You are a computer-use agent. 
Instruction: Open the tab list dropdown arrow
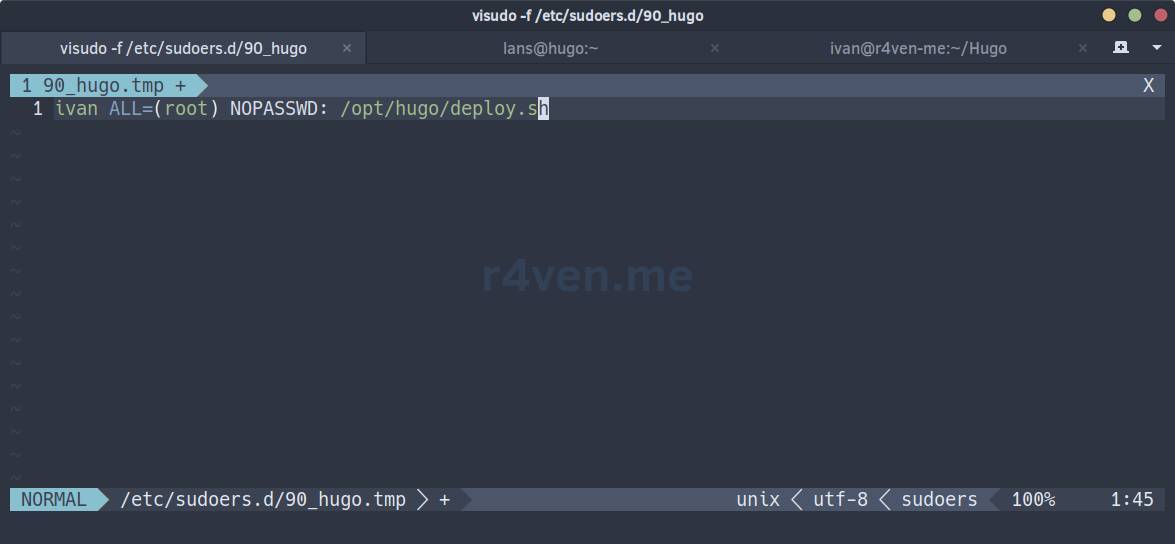coord(1154,47)
